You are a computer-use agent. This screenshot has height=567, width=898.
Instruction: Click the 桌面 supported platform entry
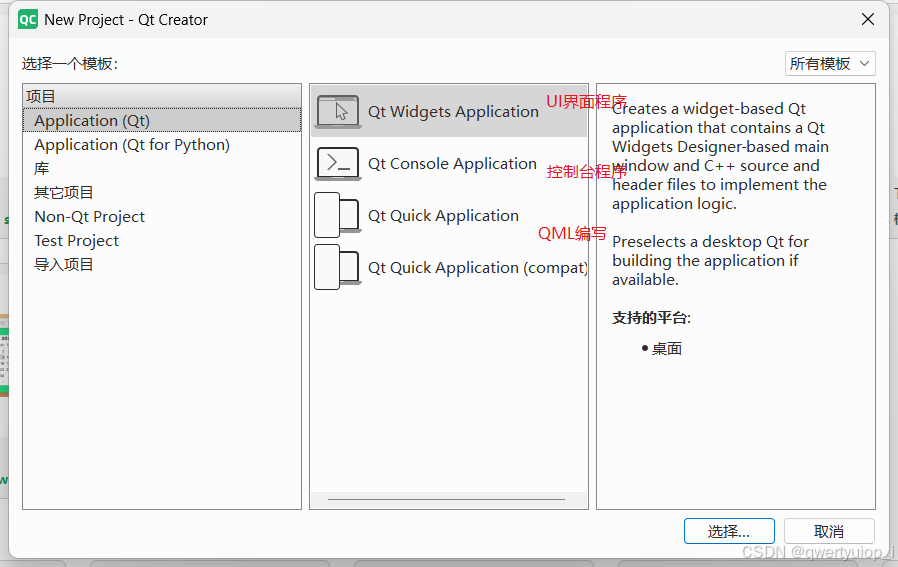667,349
